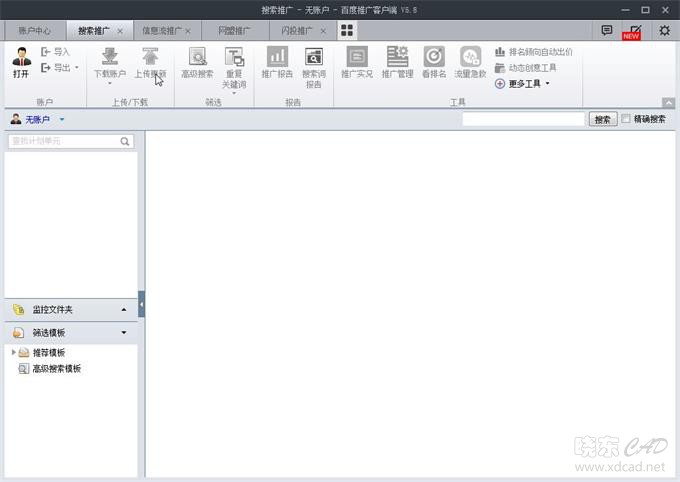Open the 更多工具 dropdown
The width and height of the screenshot is (680, 482).
(x=523, y=83)
